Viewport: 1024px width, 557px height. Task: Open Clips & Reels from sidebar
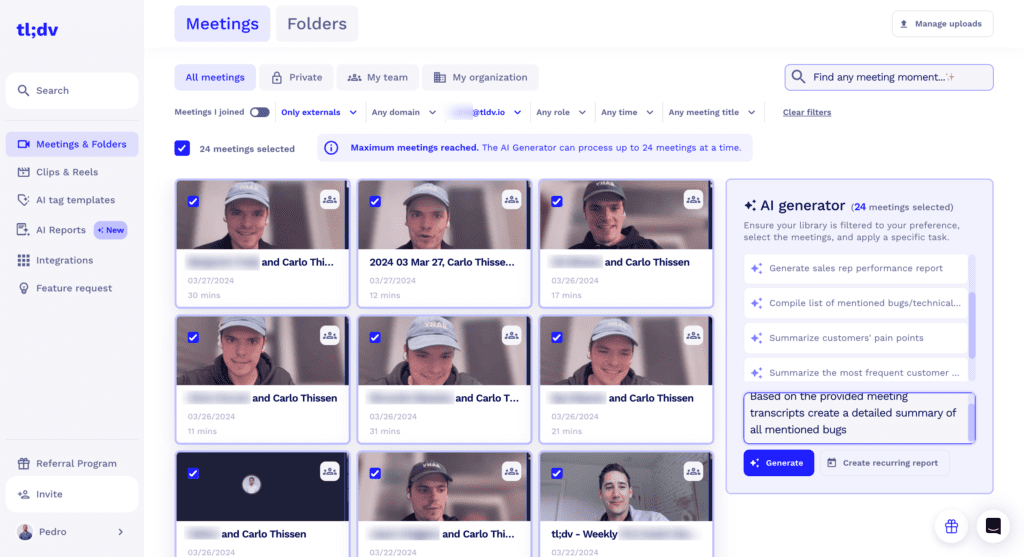pyautogui.click(x=67, y=172)
